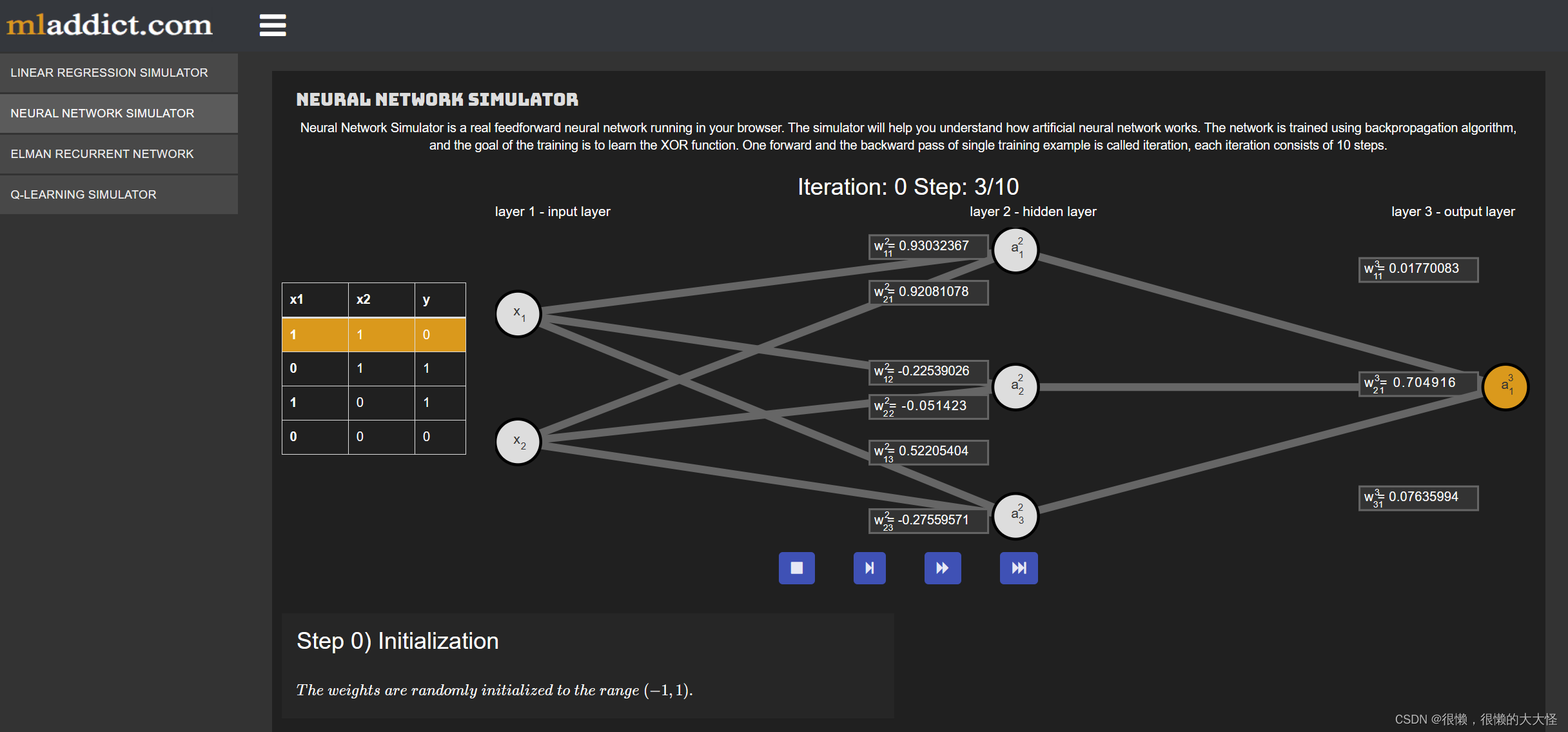Click the fast-forward double arrow button
The image size is (1568, 732).
click(x=942, y=568)
